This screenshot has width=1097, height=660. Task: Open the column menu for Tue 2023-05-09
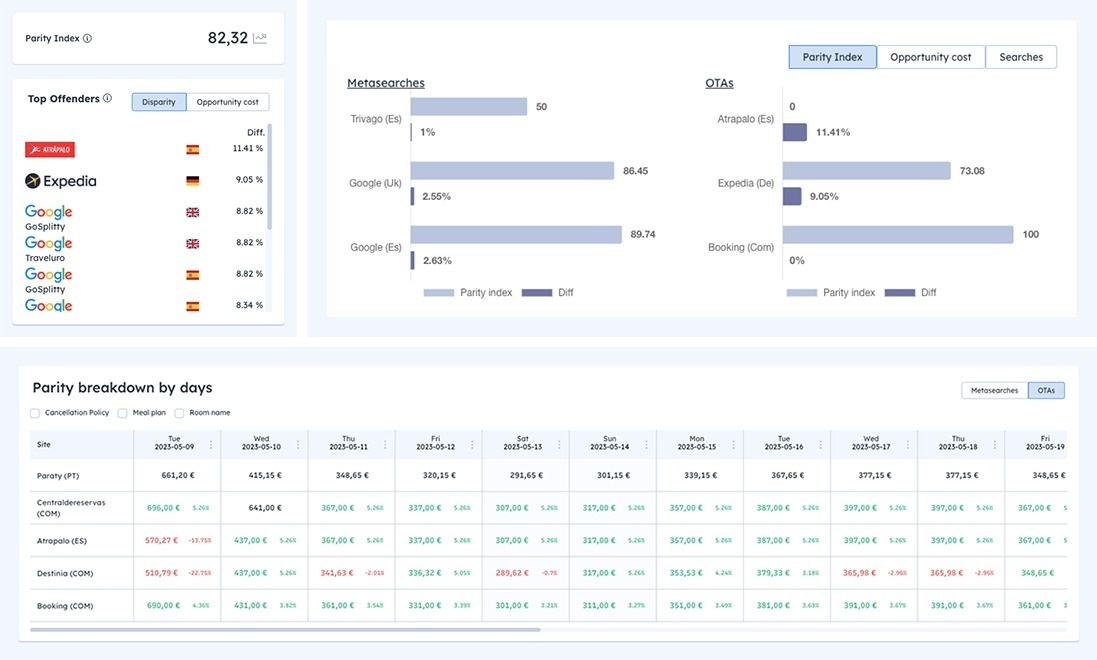click(x=211, y=444)
